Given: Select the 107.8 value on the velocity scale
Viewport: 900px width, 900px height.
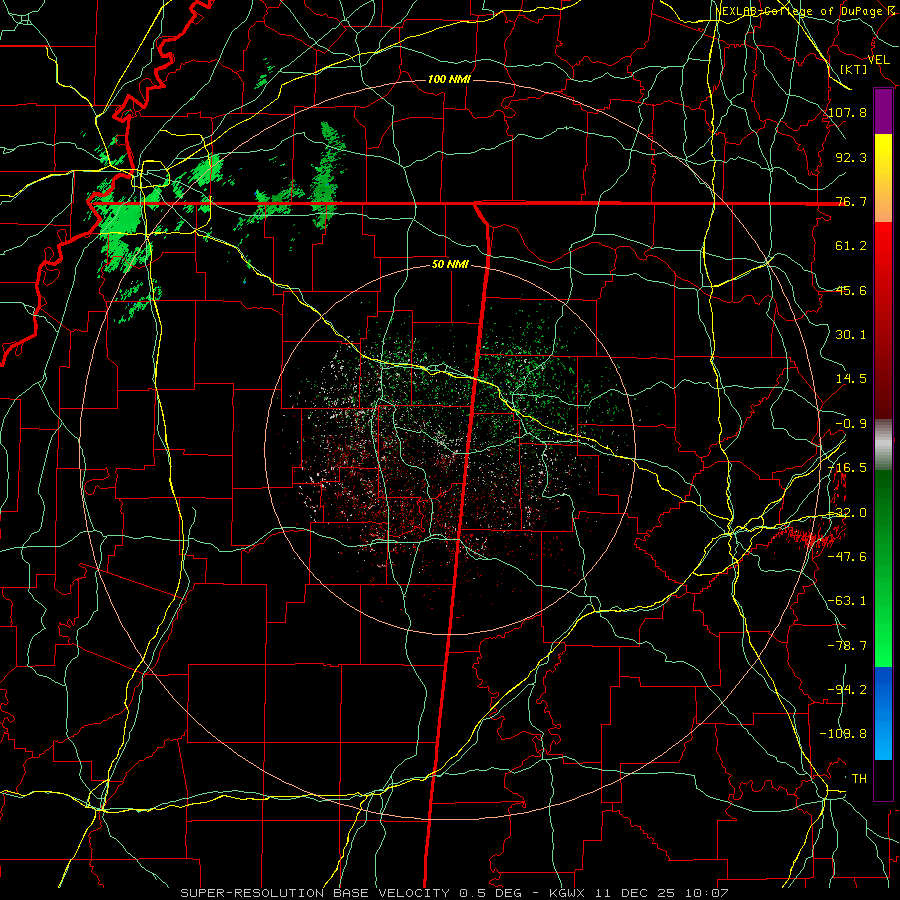Looking at the screenshot, I should click(847, 112).
